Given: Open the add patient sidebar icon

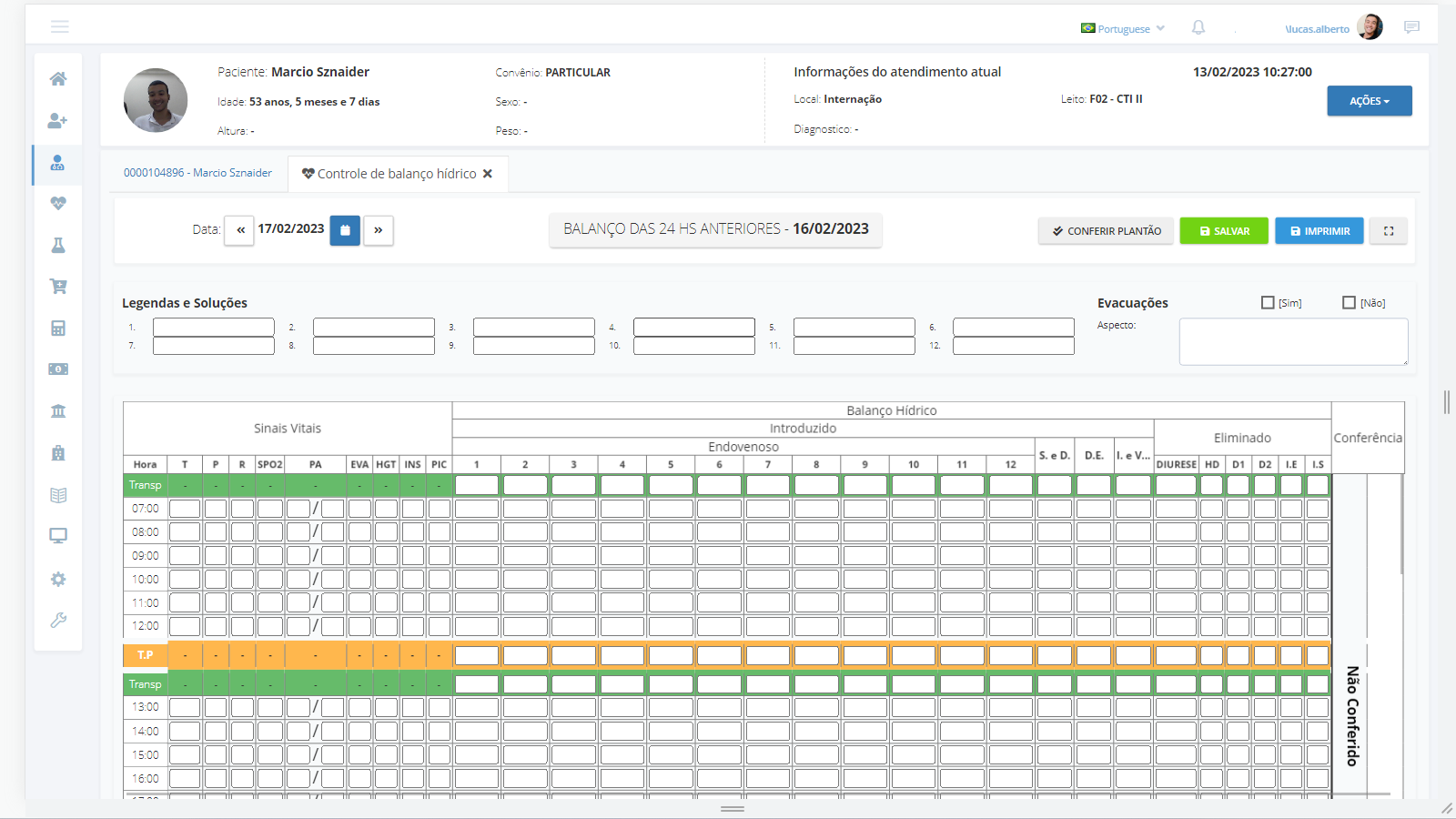Looking at the screenshot, I should pos(58,120).
